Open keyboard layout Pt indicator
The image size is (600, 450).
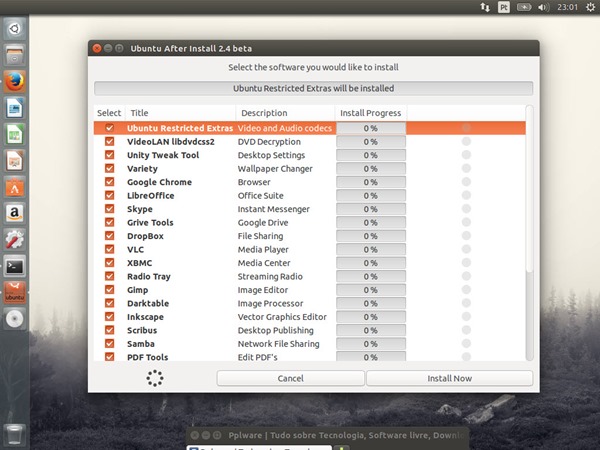[504, 7]
